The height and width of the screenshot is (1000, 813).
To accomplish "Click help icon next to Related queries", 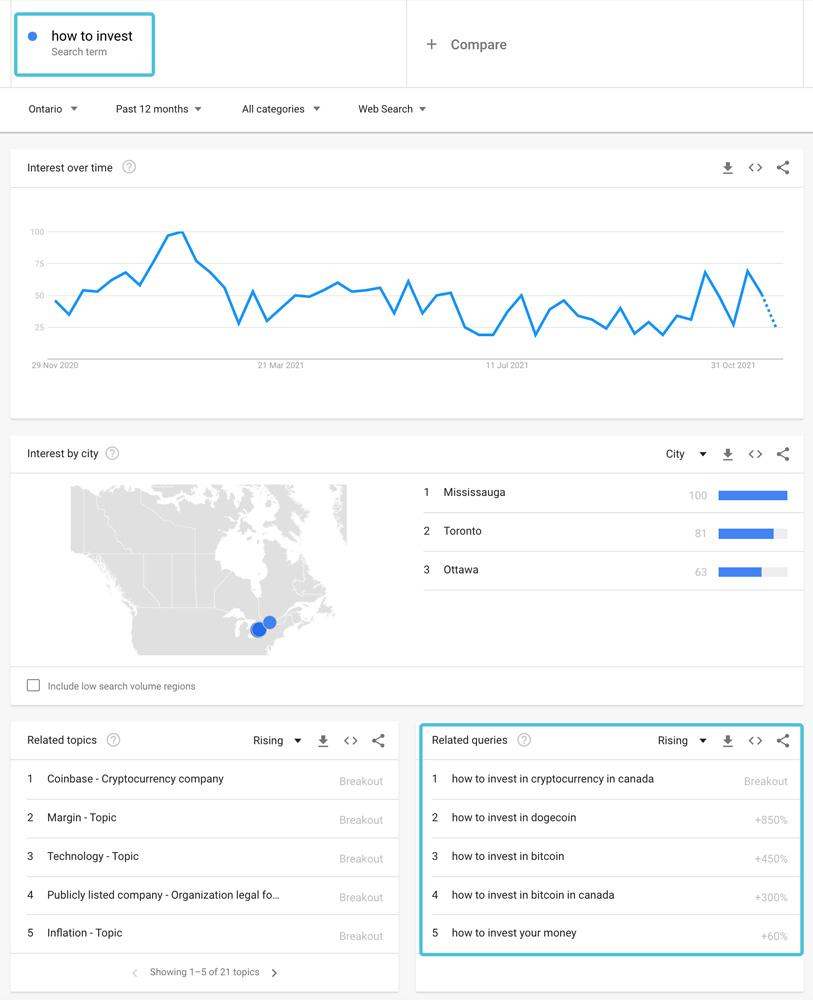I will click(524, 740).
